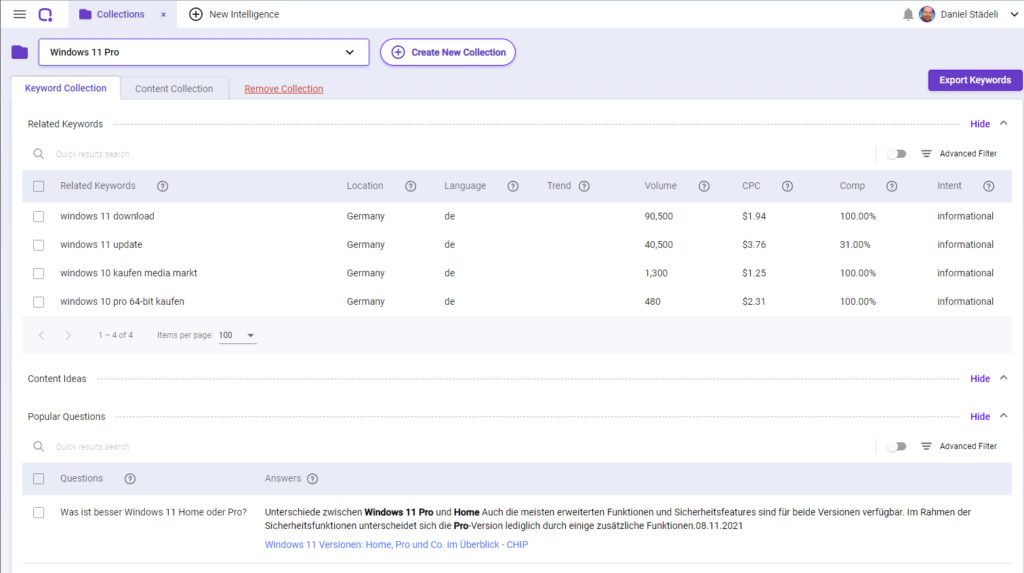Click the $3.76 CPC value
Image resolution: width=1024 pixels, height=573 pixels.
click(754, 244)
